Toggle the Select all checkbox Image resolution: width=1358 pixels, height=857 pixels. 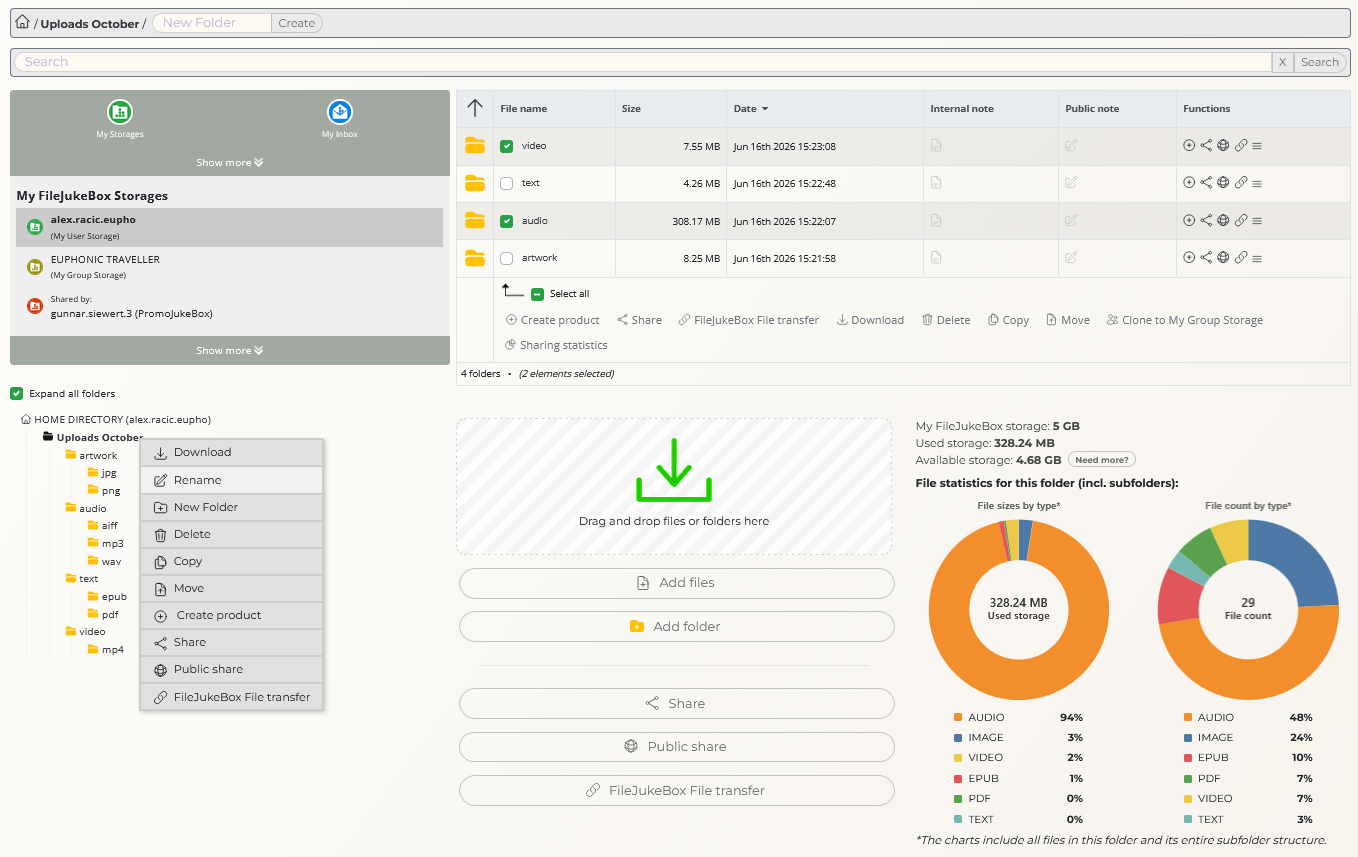tap(537, 294)
